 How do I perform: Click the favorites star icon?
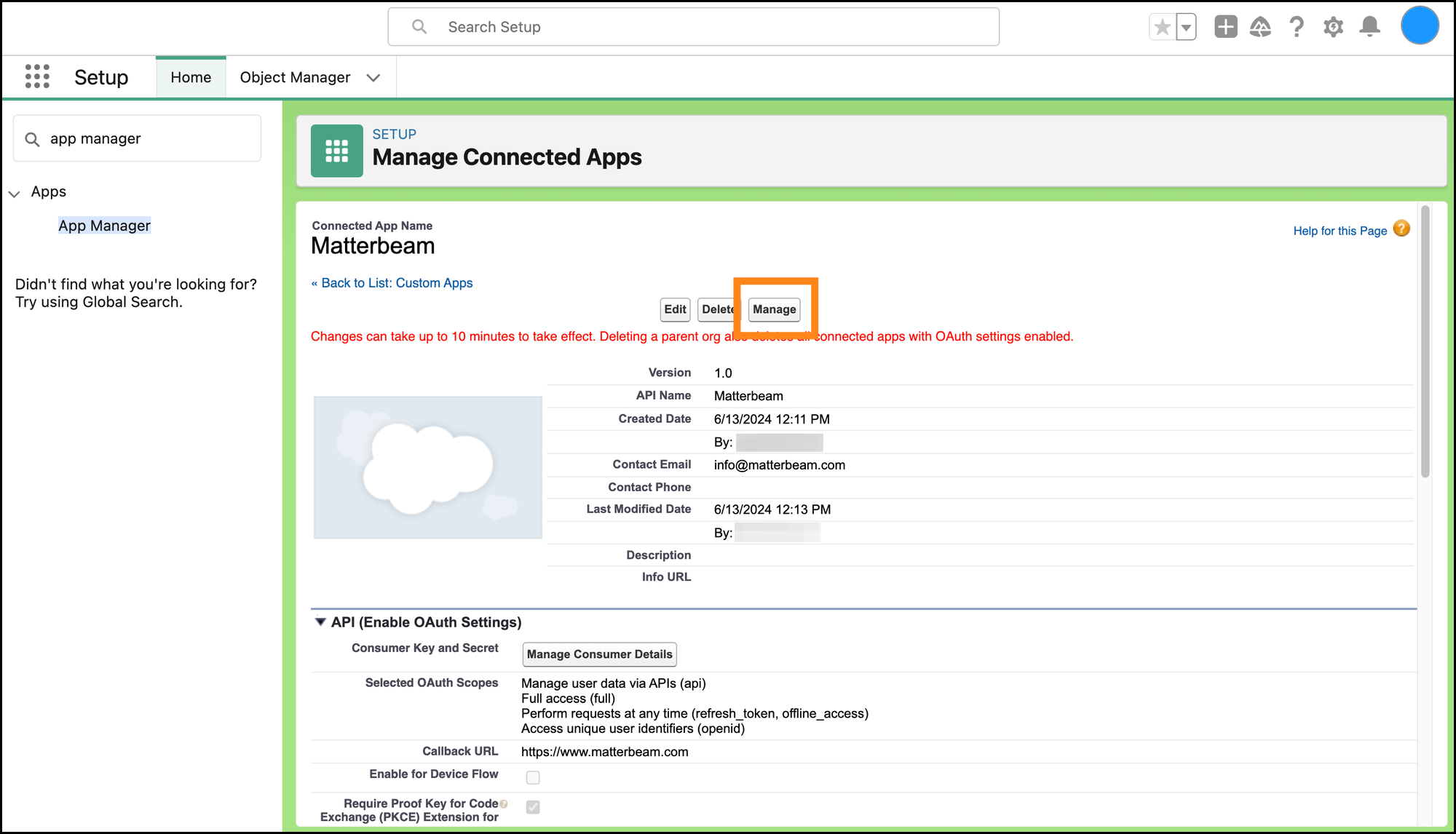pos(1163,28)
